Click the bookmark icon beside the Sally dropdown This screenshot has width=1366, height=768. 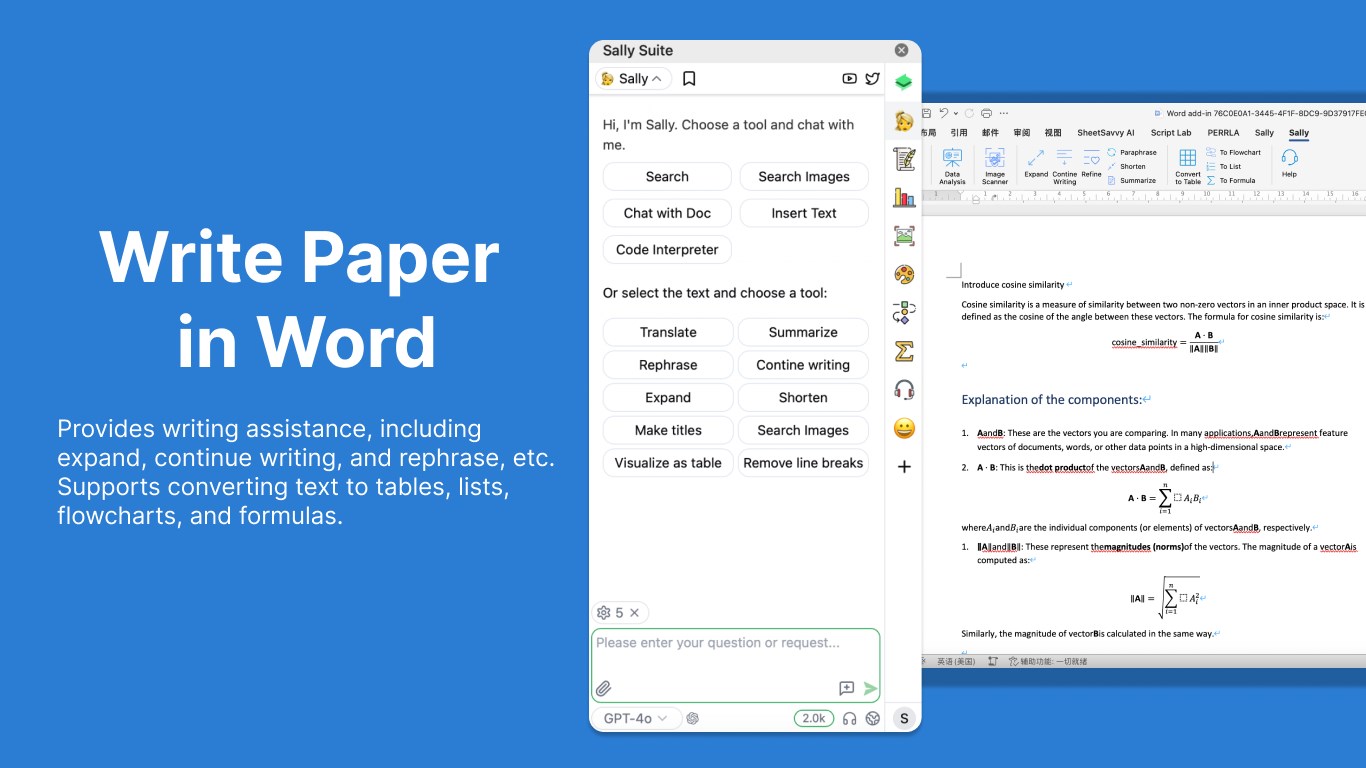tap(689, 78)
